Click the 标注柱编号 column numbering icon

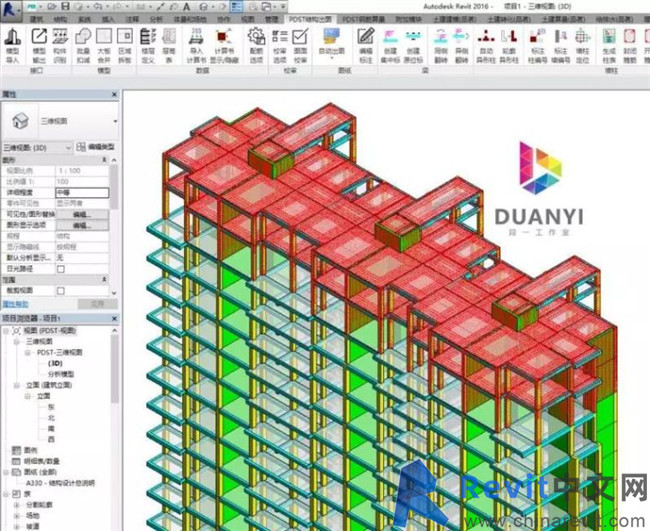pos(537,36)
